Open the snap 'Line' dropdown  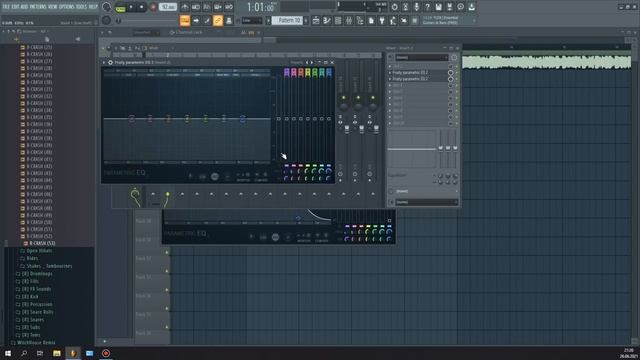point(251,20)
